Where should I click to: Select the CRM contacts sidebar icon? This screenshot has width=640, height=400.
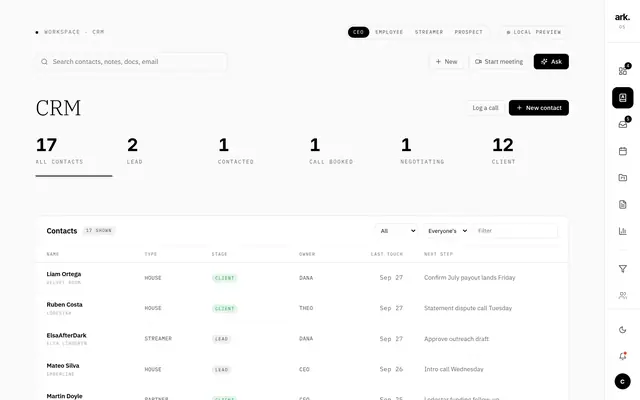point(622,98)
